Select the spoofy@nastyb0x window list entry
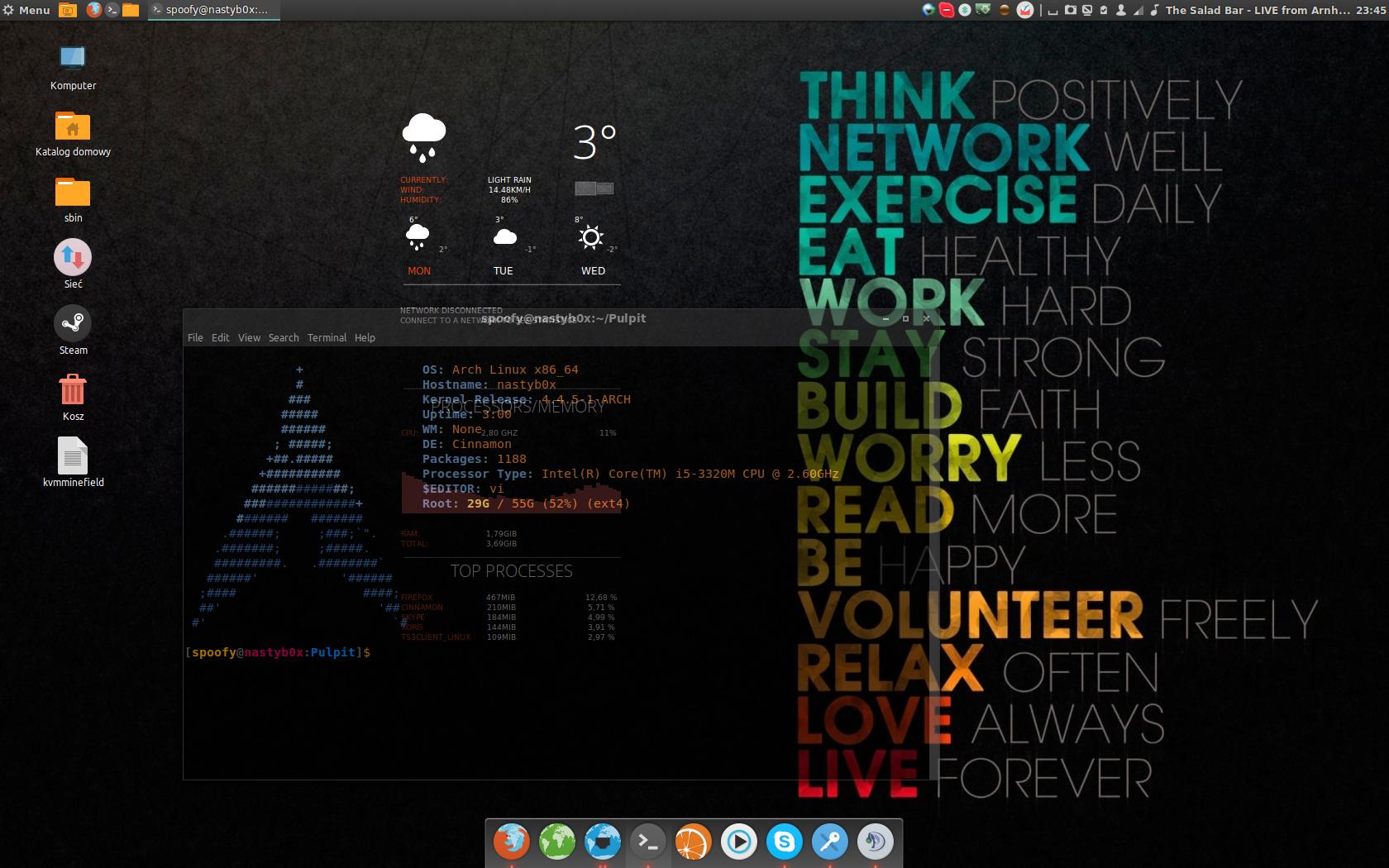1389x868 pixels. 213,10
